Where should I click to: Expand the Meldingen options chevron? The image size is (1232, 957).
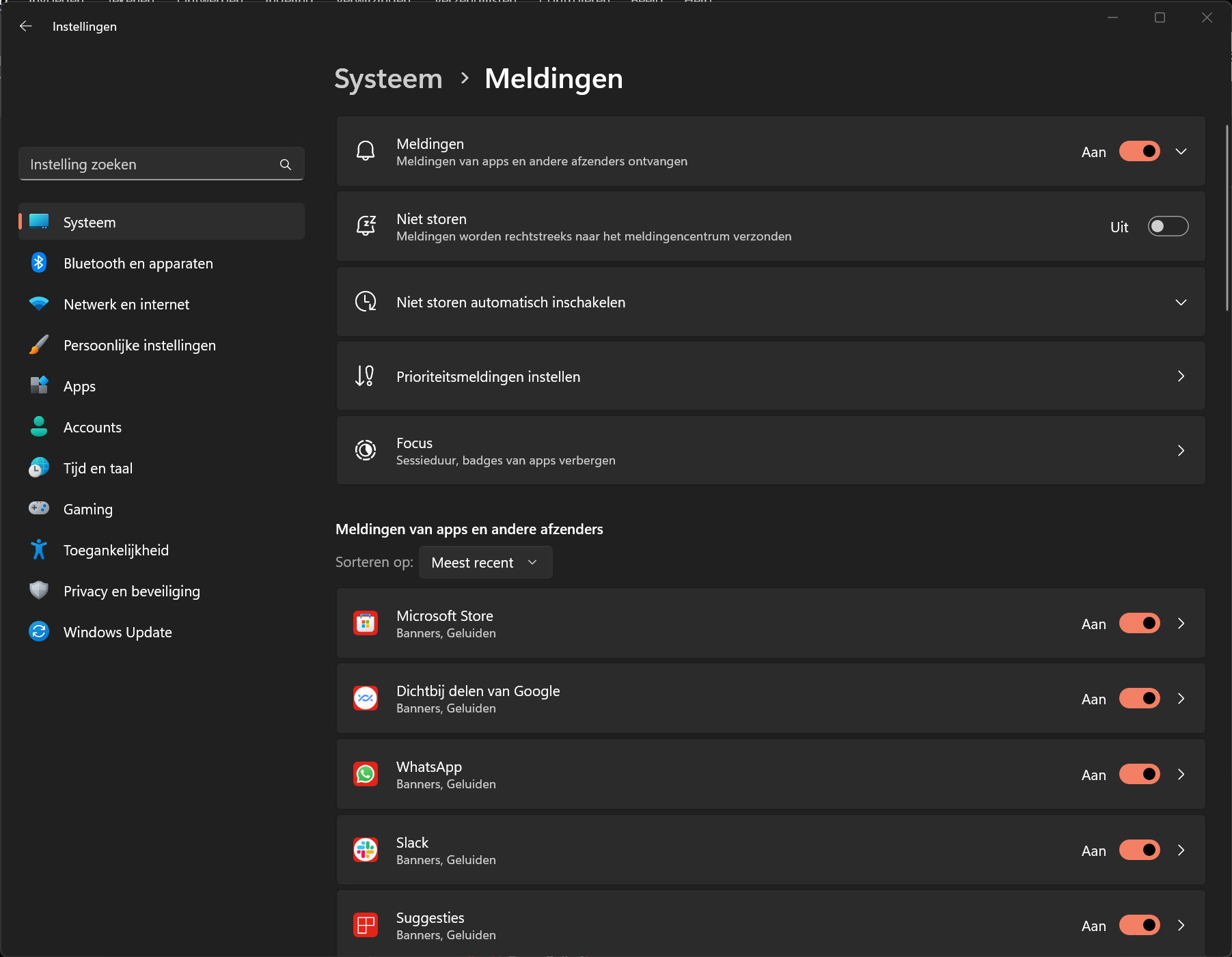tap(1181, 151)
